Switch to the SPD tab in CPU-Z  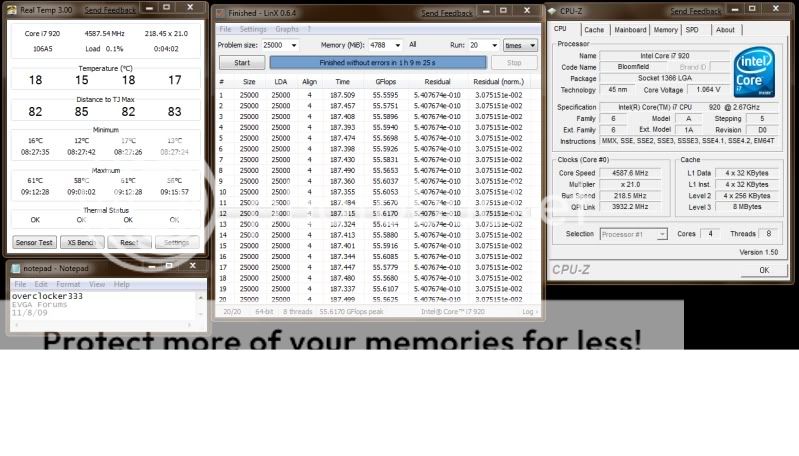(x=691, y=30)
